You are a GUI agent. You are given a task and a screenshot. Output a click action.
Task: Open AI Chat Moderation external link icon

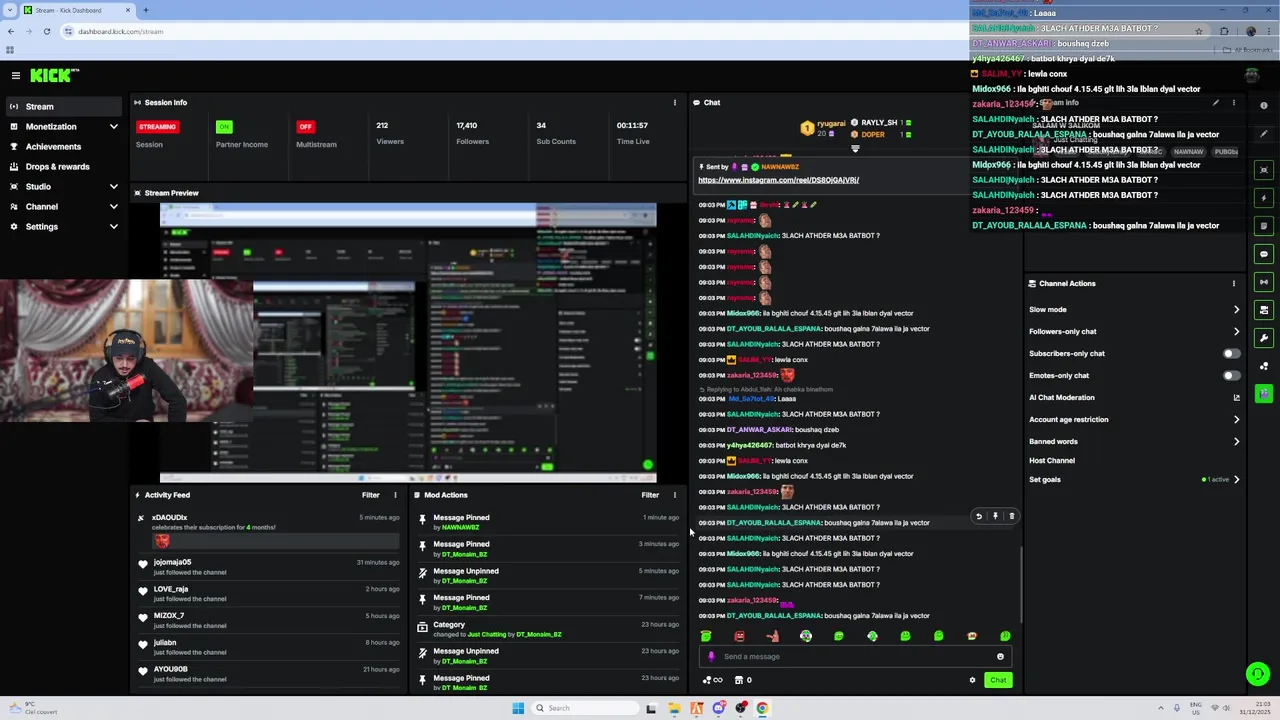[x=1236, y=398]
